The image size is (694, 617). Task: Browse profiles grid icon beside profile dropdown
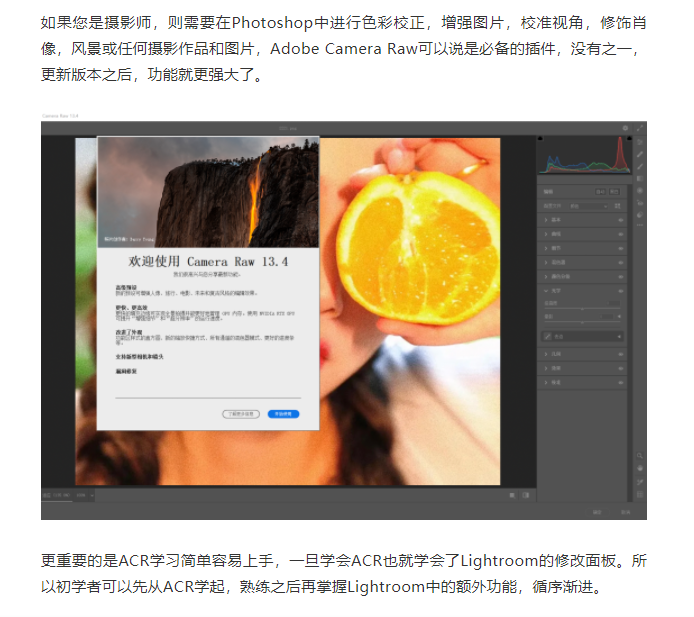tap(617, 206)
